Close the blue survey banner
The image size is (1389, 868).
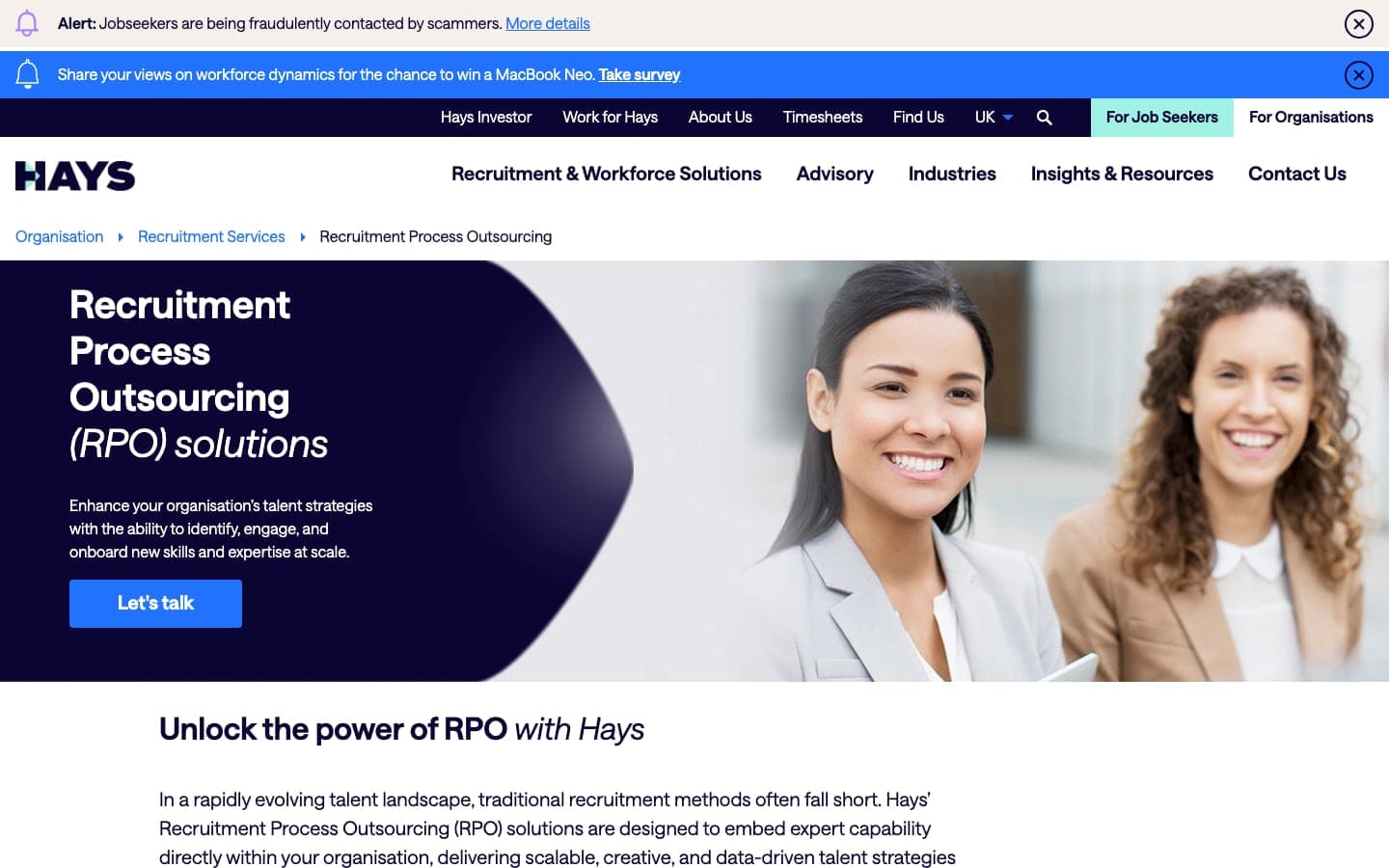coord(1358,74)
